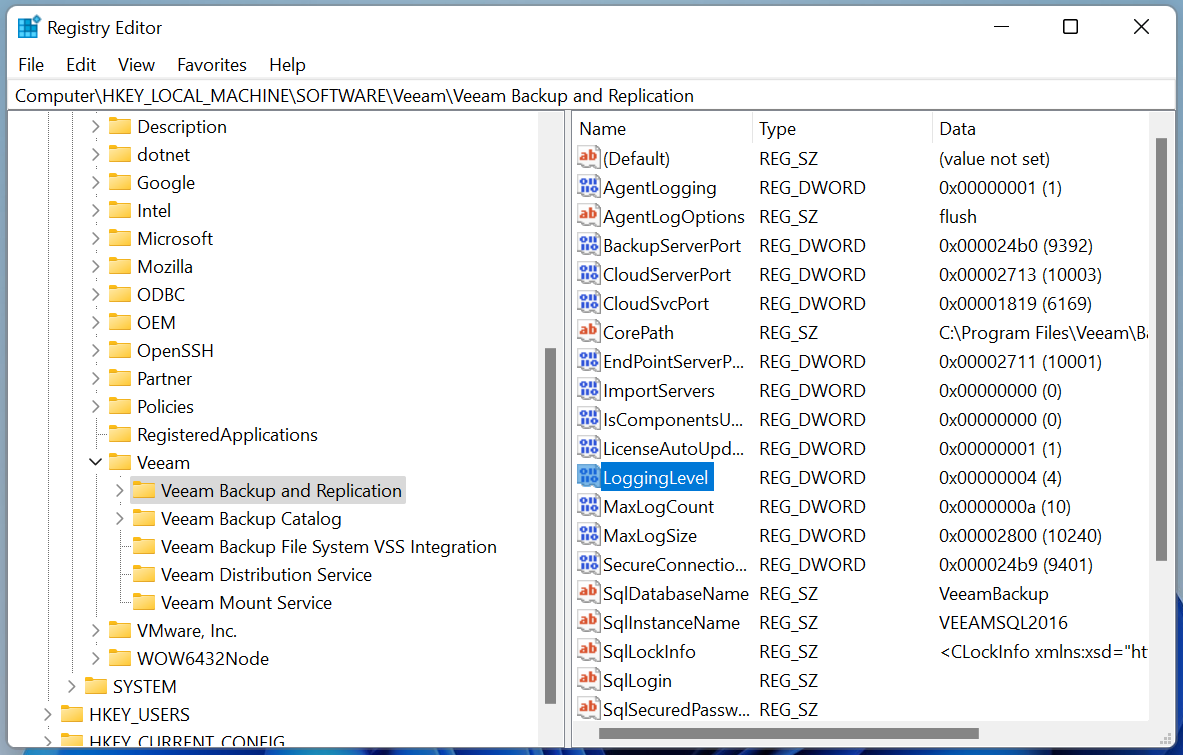Click the Registry Editor icon in title bar

(27, 26)
